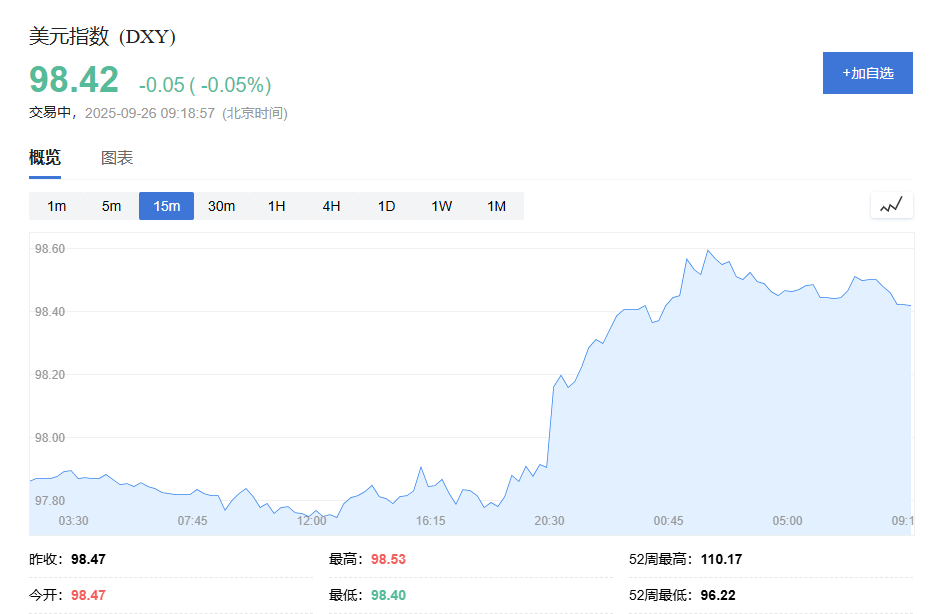Viewport: 933px width, 614px height.
Task: Select the 15m timeframe
Action: click(166, 205)
